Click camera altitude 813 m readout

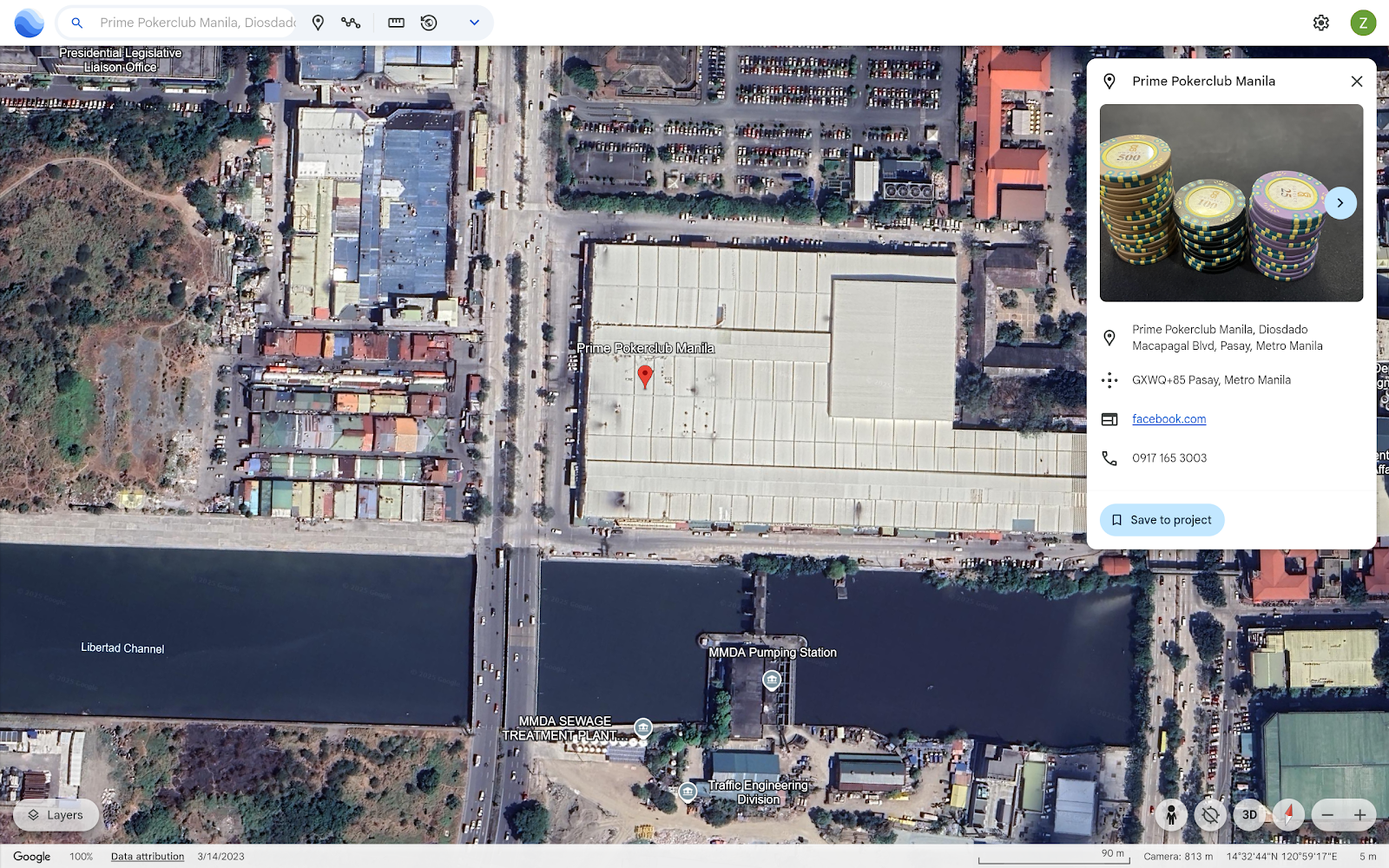(x=1178, y=856)
